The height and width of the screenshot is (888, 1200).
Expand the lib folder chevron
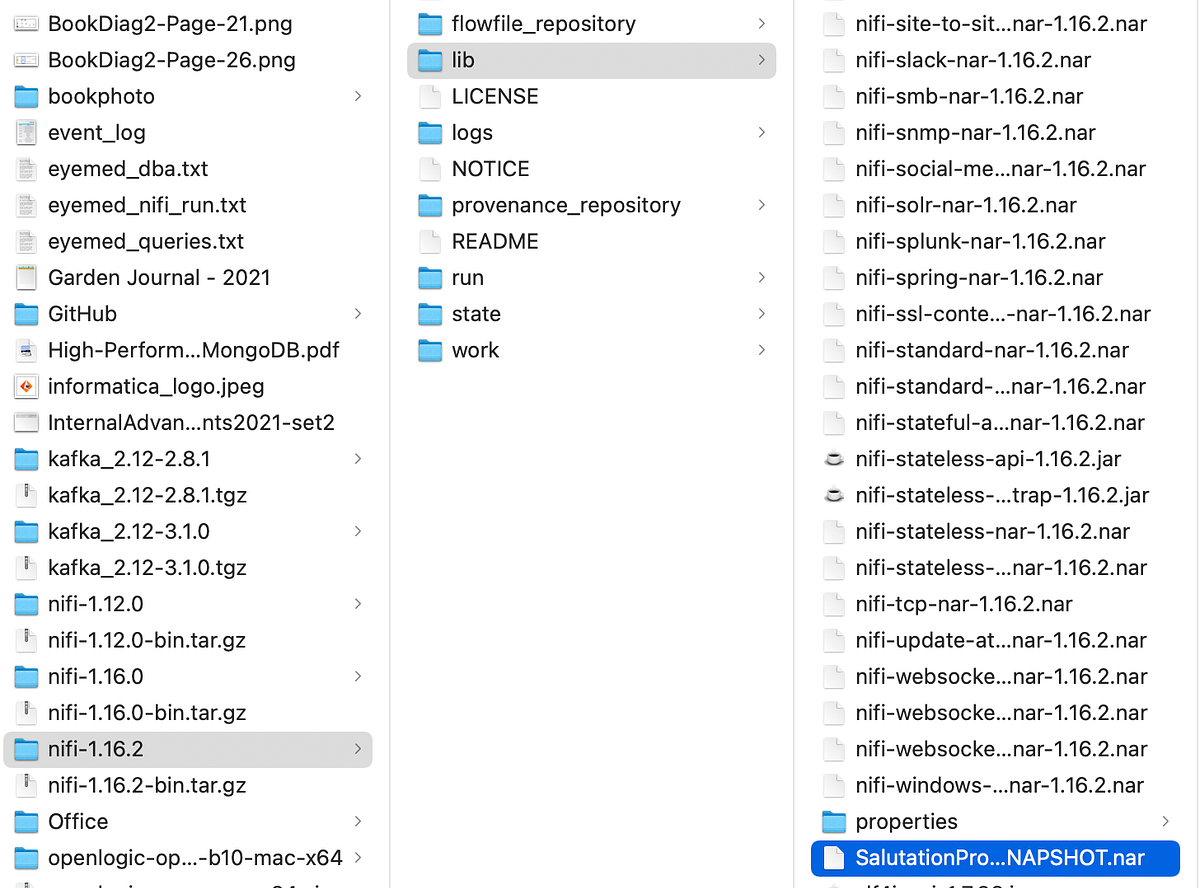(761, 60)
